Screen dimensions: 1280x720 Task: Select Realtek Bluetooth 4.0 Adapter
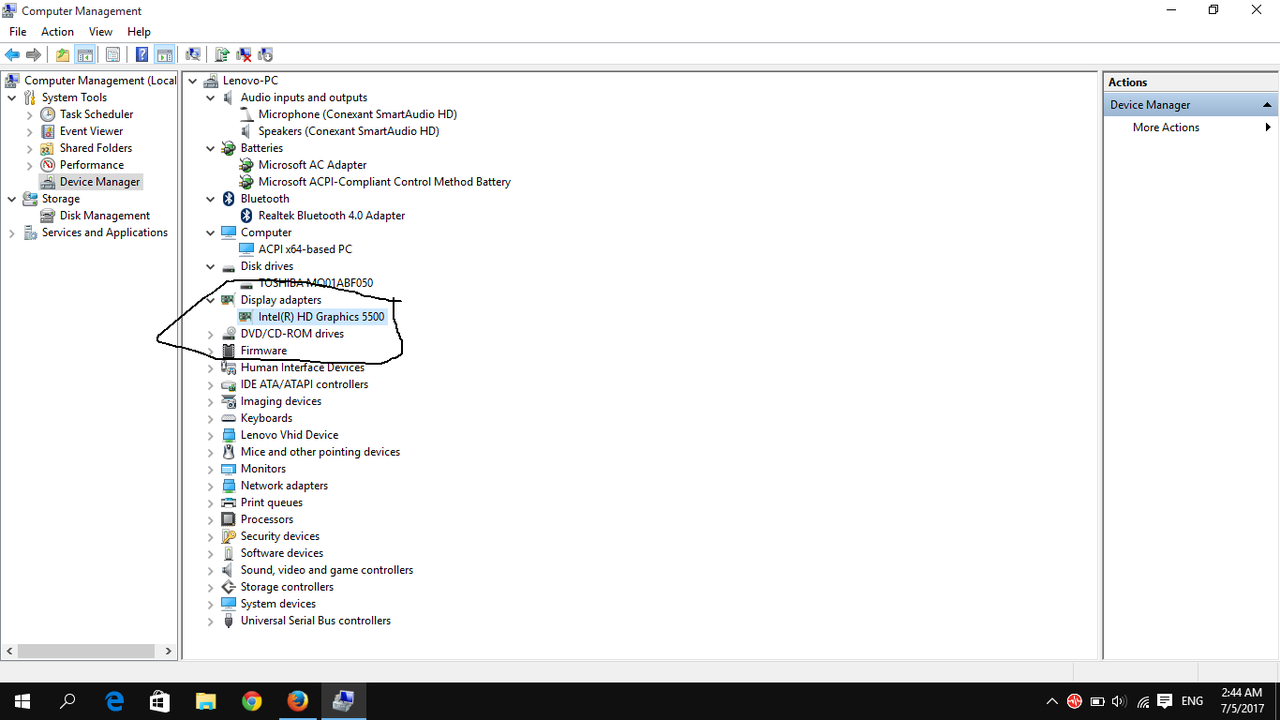click(331, 216)
